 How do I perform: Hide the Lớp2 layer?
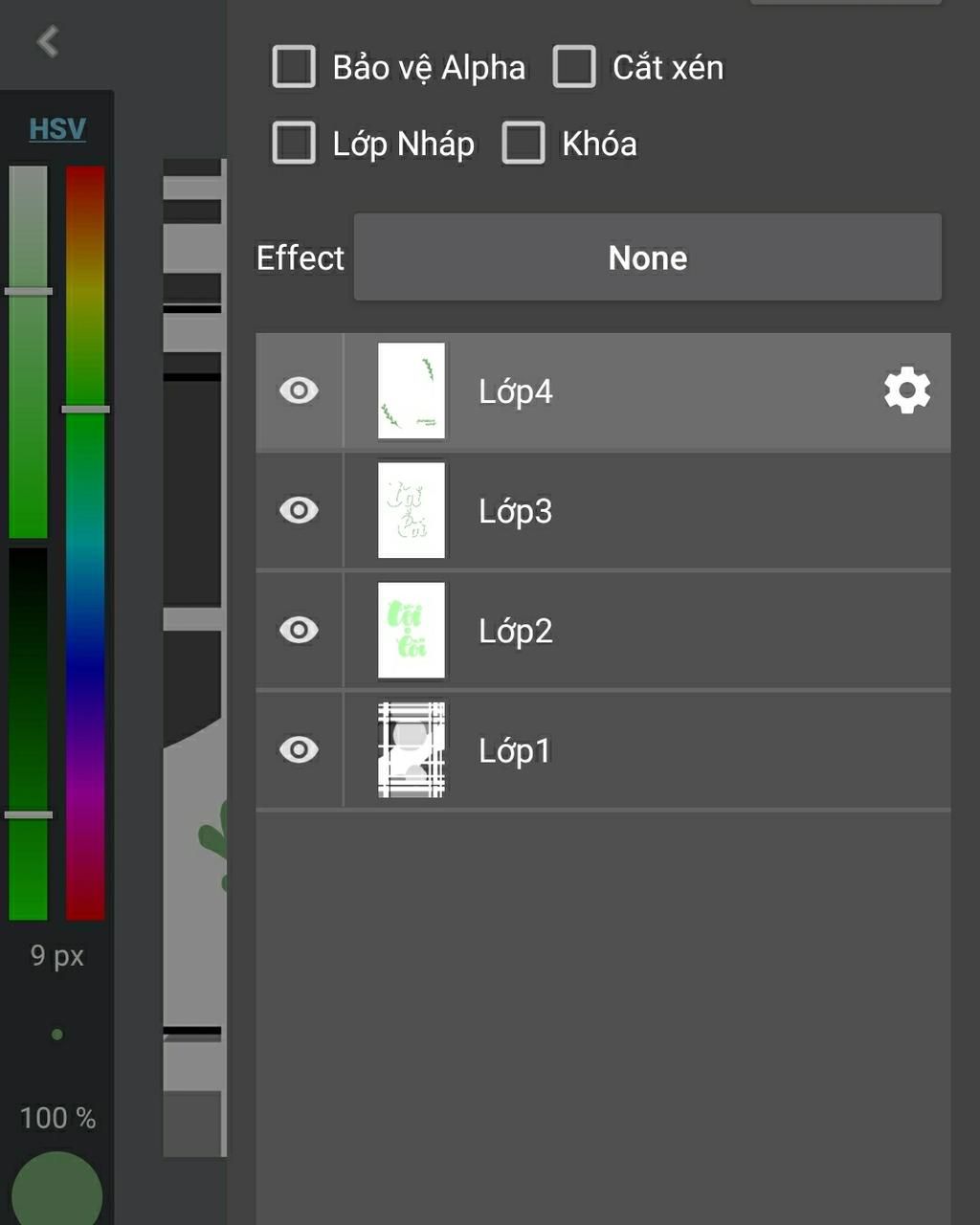point(299,630)
